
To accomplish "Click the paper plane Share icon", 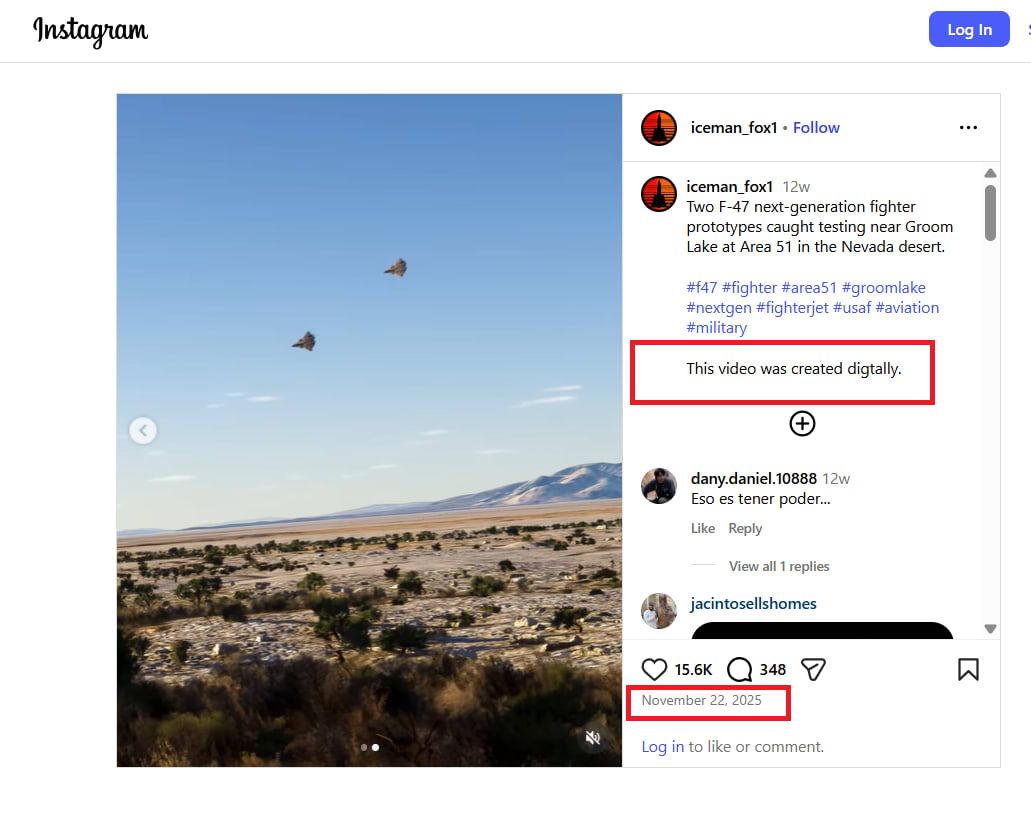I will click(x=814, y=669).
